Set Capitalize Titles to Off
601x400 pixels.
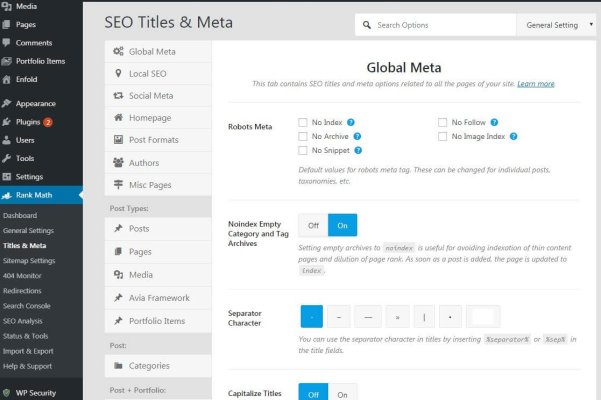(x=313, y=394)
